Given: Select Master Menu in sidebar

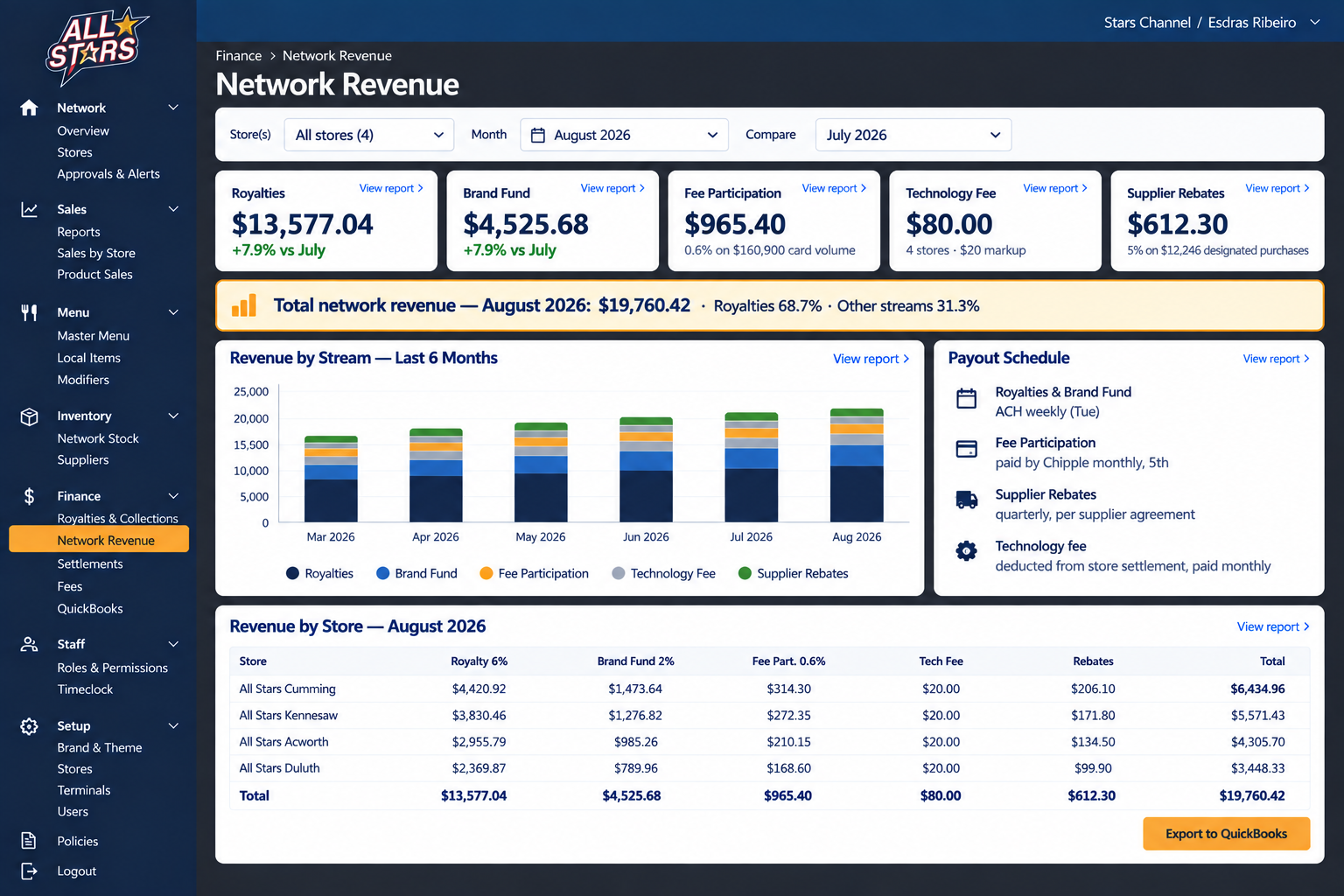Looking at the screenshot, I should click(94, 336).
